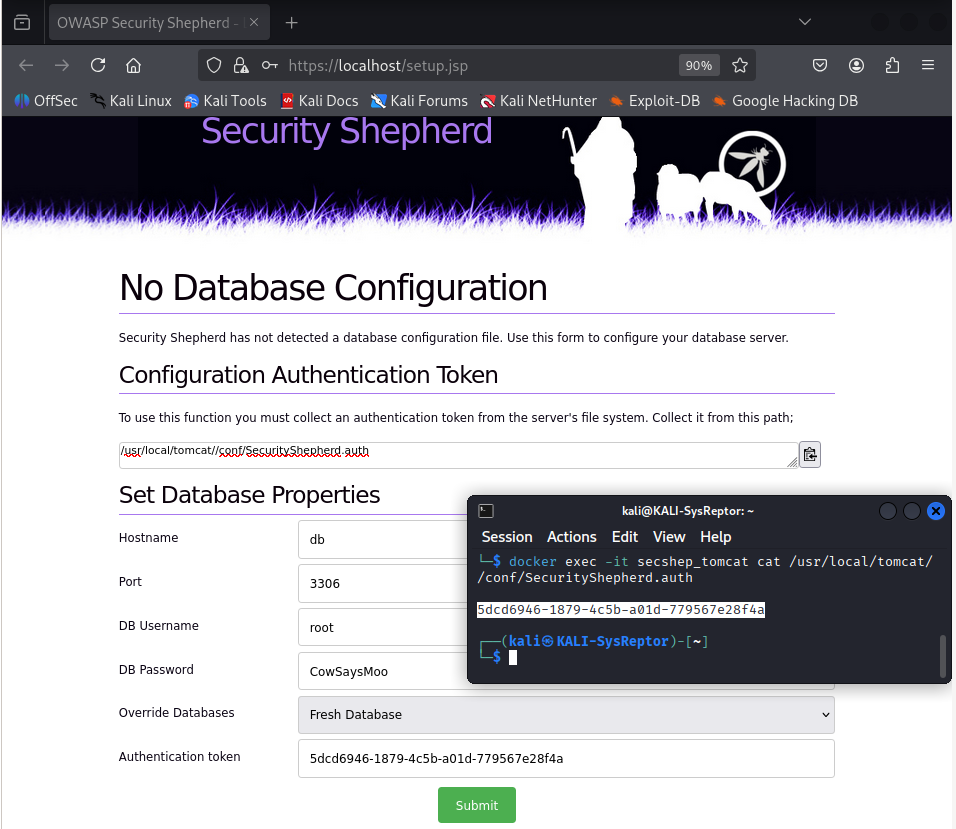Image resolution: width=956 pixels, height=829 pixels.
Task: Open terminal Actions menu
Action: tap(571, 537)
